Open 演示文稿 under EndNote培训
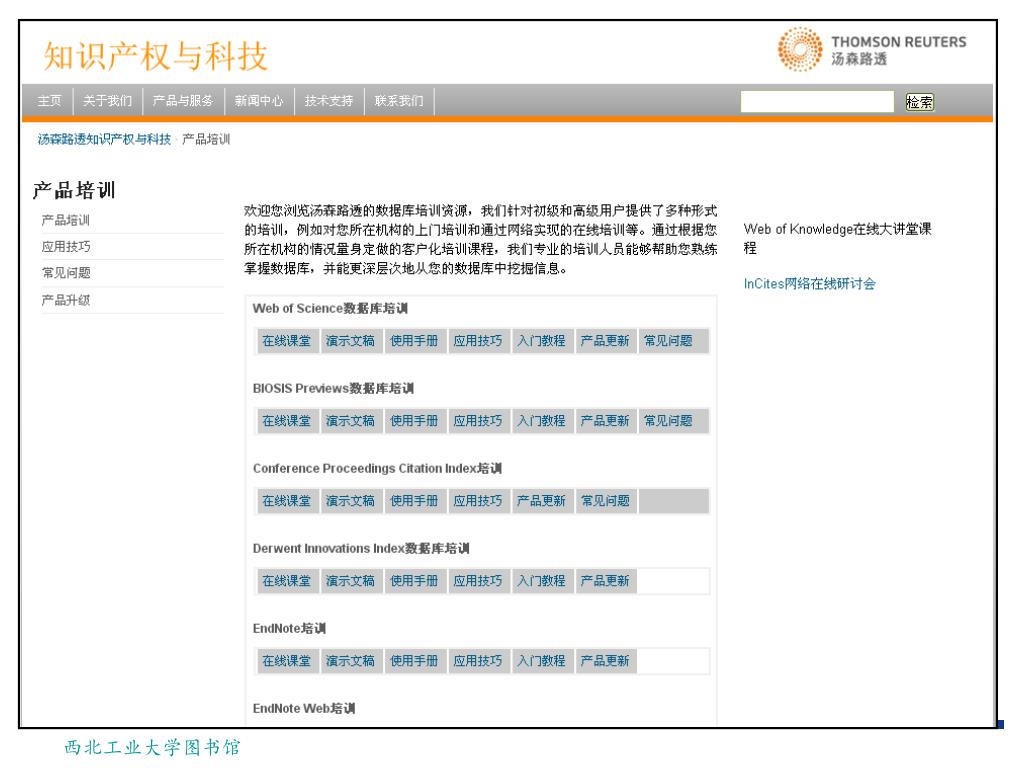1024x768 pixels. pos(351,661)
